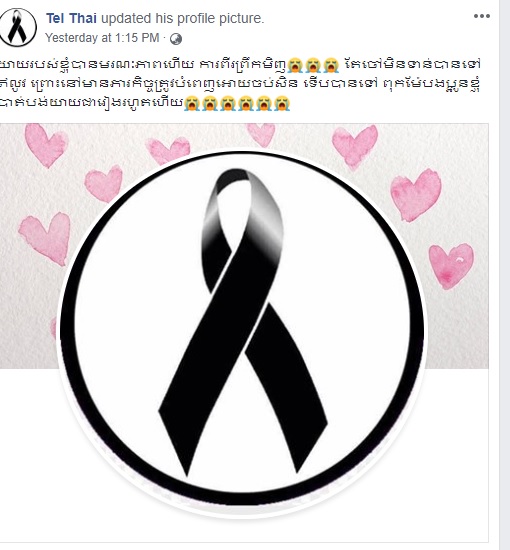Click the third crying emoji in first line
This screenshot has height=550, width=510.
click(331, 65)
